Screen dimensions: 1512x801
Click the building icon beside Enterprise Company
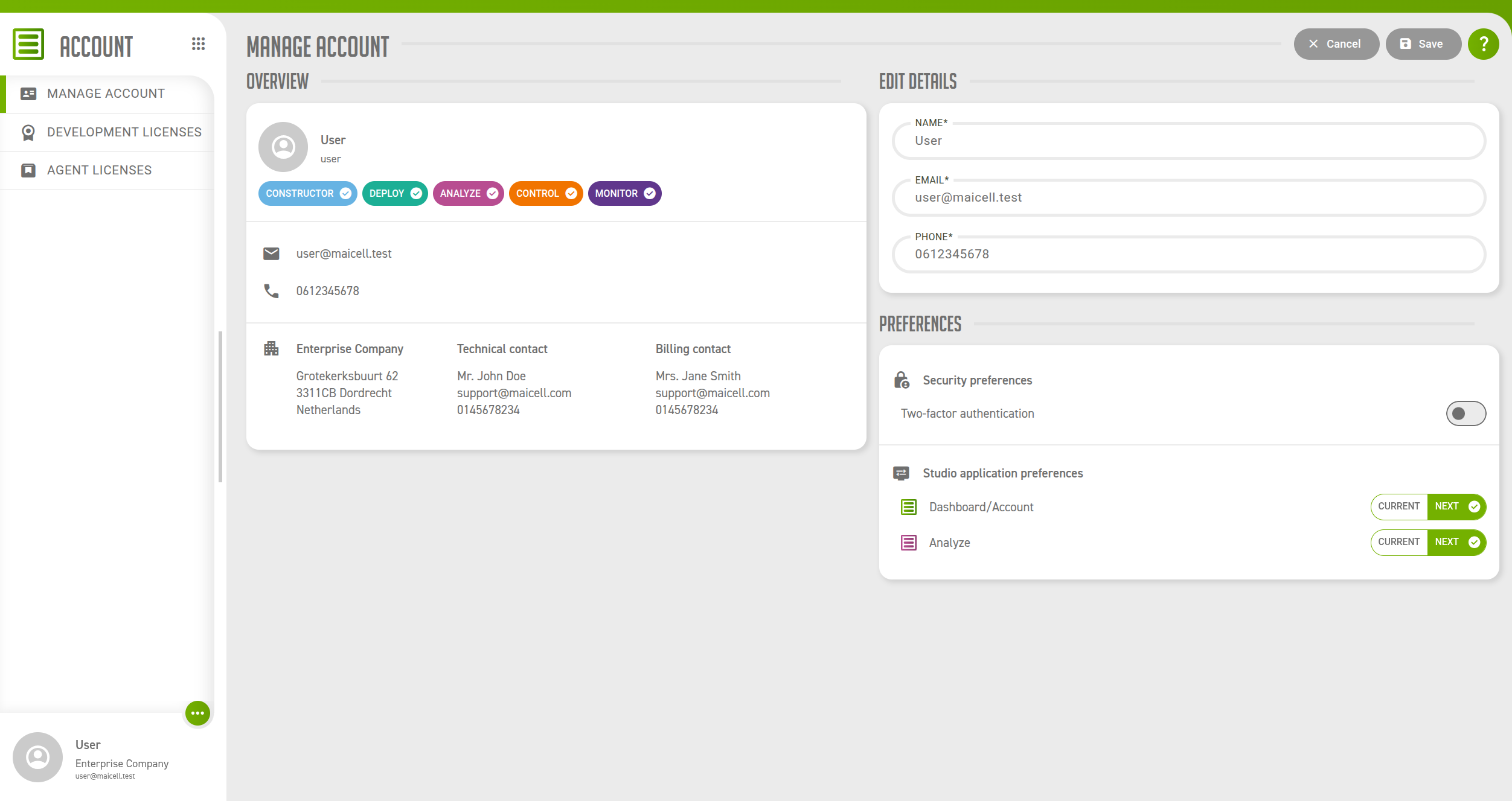[271, 349]
